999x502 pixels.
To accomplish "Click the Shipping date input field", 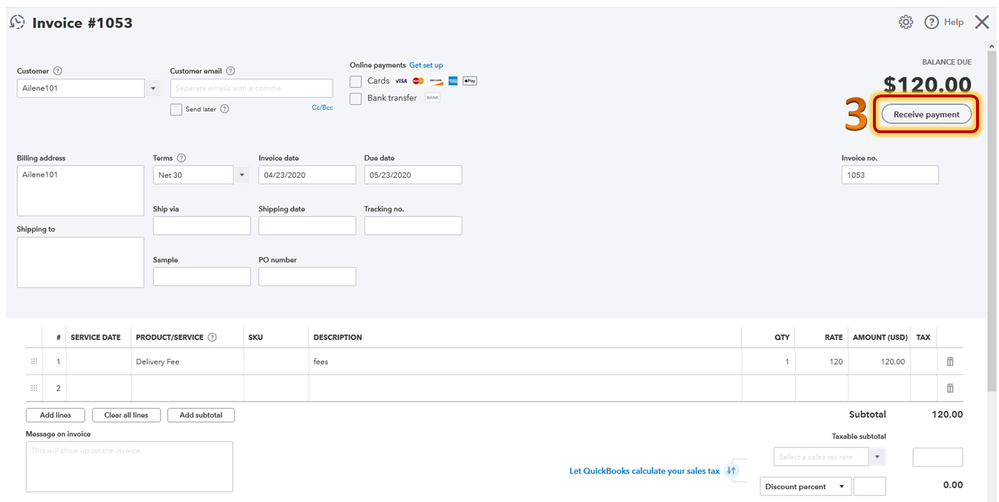I will click(x=307, y=226).
